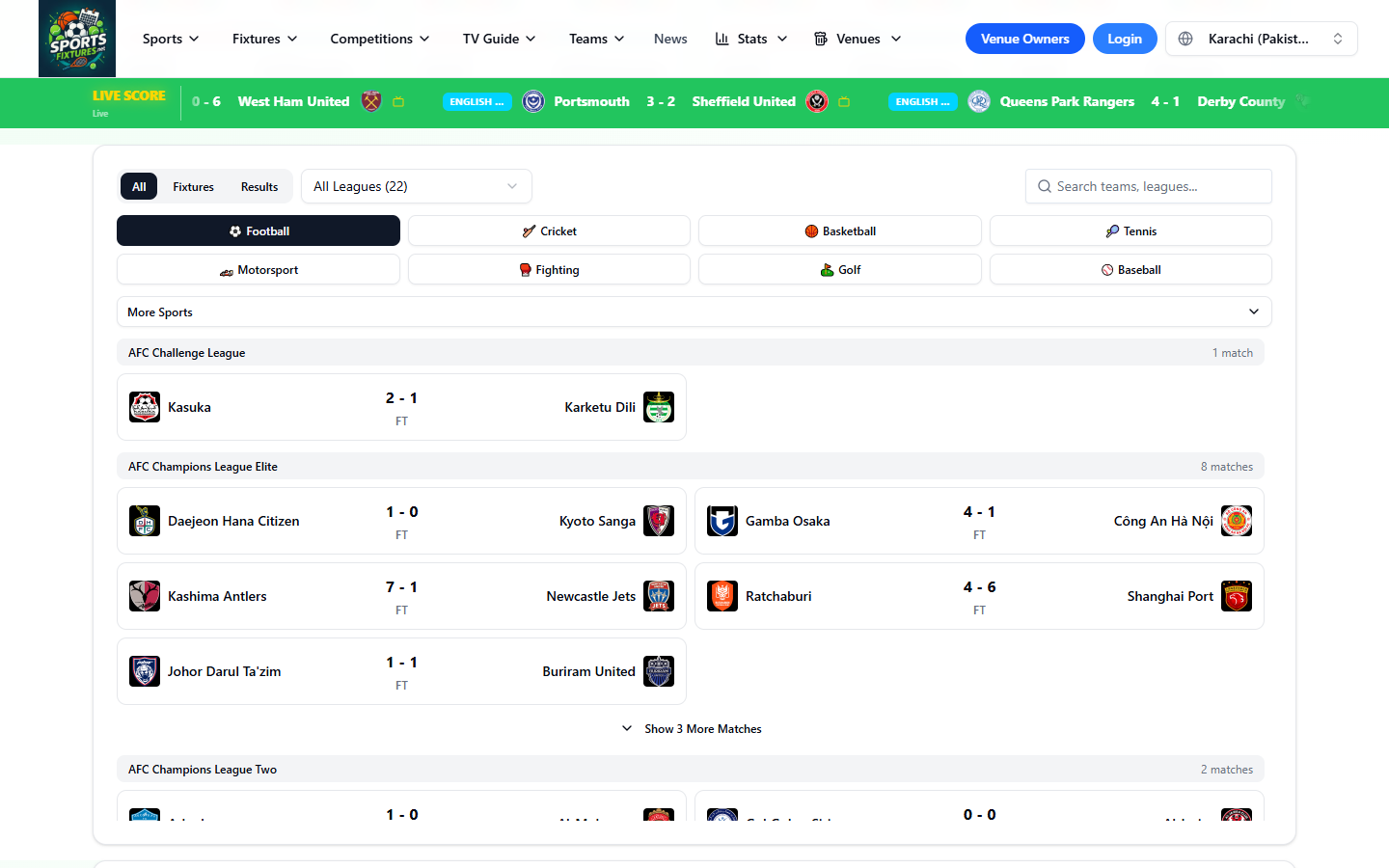Click the Sports Fixtures logo

click(77, 39)
